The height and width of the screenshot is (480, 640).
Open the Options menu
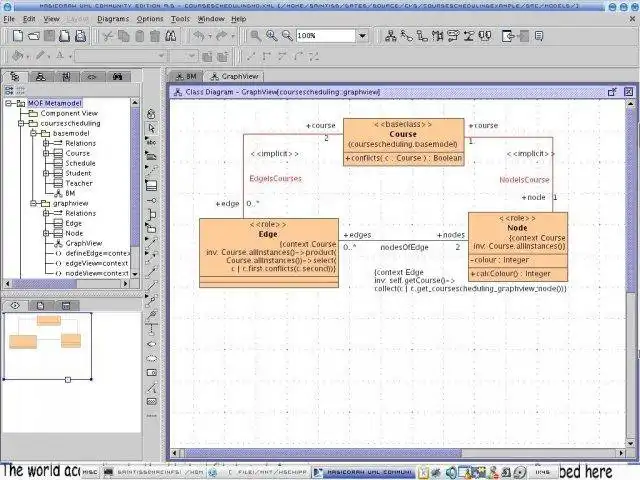[150, 19]
